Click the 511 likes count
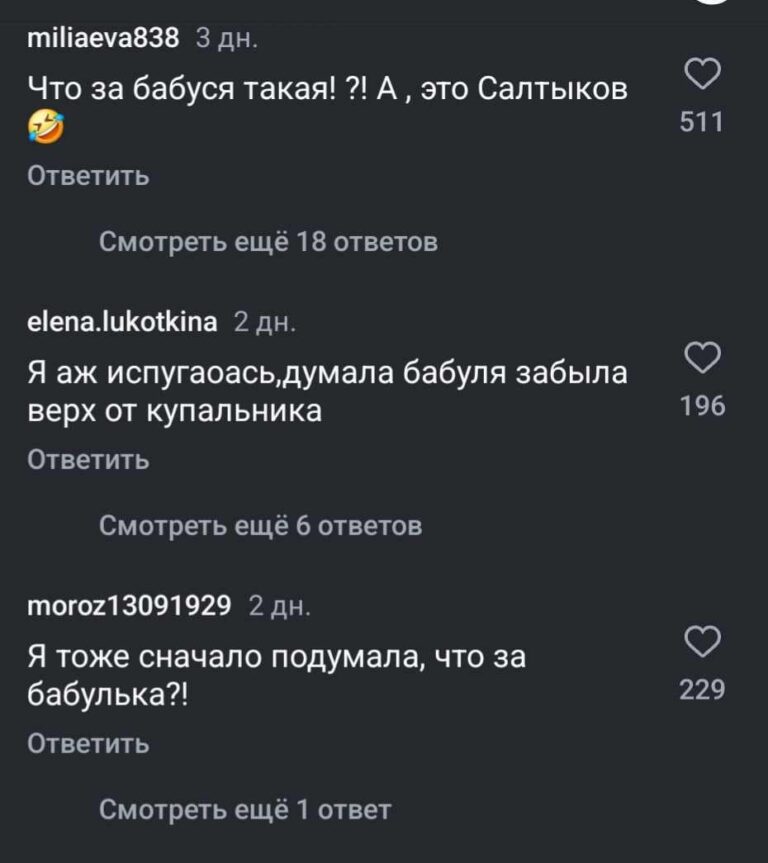The height and width of the screenshot is (863, 768). coord(701,122)
